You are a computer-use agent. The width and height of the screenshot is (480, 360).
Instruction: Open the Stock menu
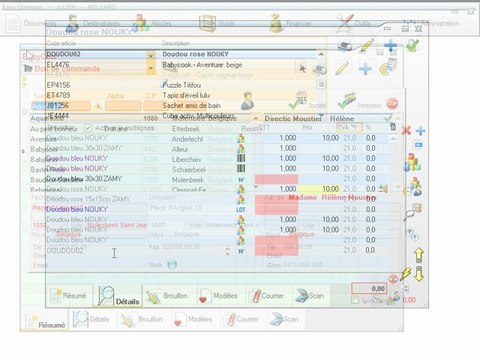click(217, 23)
